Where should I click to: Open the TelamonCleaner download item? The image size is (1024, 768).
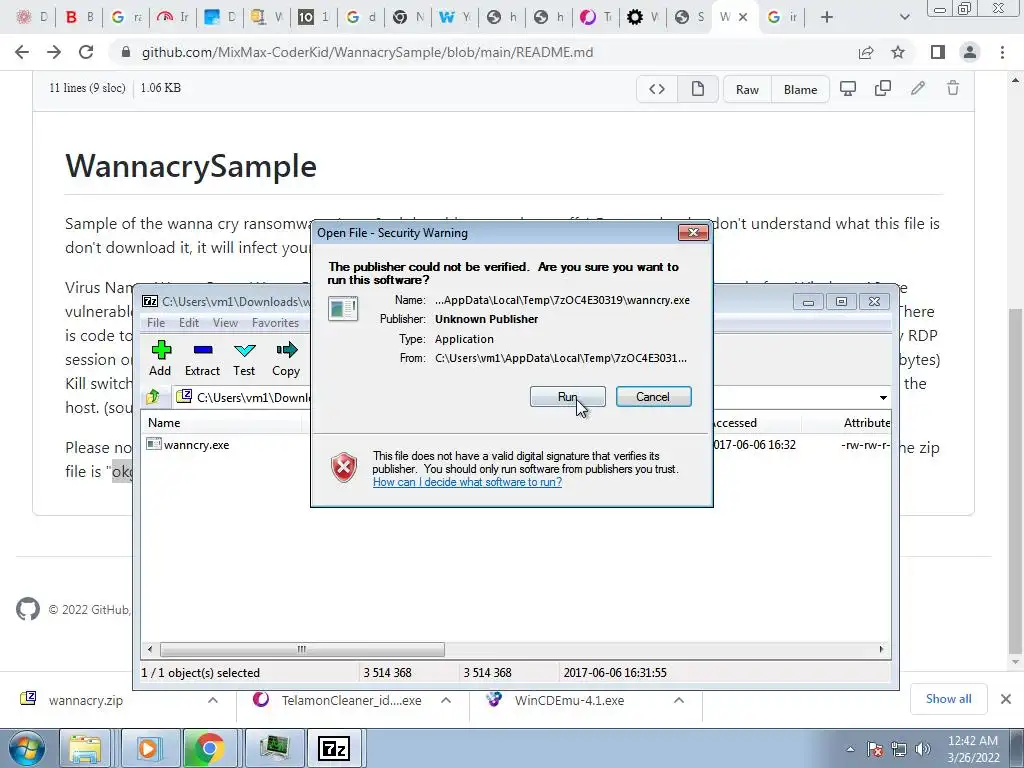pyautogui.click(x=338, y=700)
